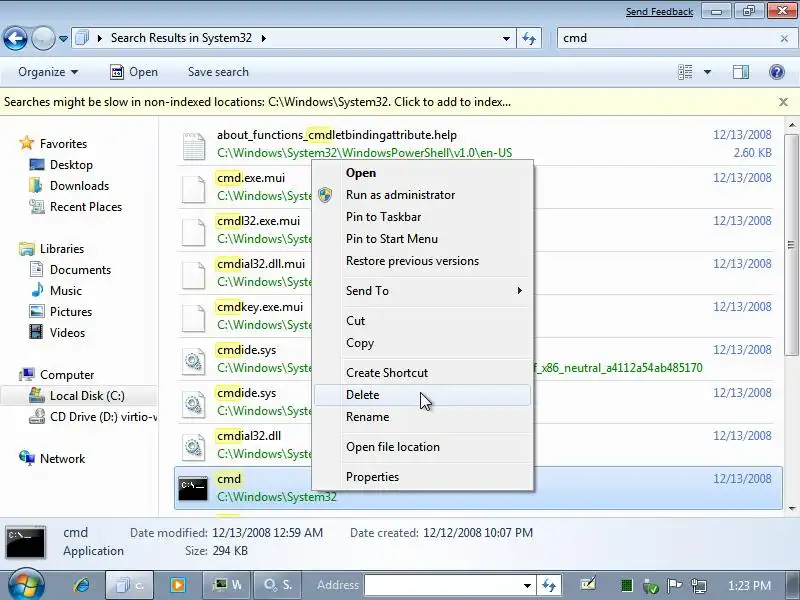Choose Restore previous versions
The width and height of the screenshot is (800, 600).
(422, 261)
